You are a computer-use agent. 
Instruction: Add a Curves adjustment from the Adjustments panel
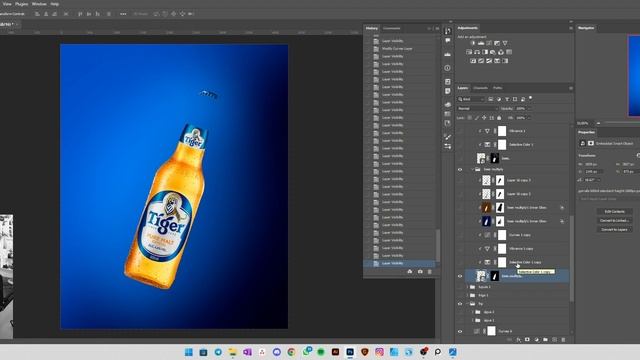click(489, 43)
